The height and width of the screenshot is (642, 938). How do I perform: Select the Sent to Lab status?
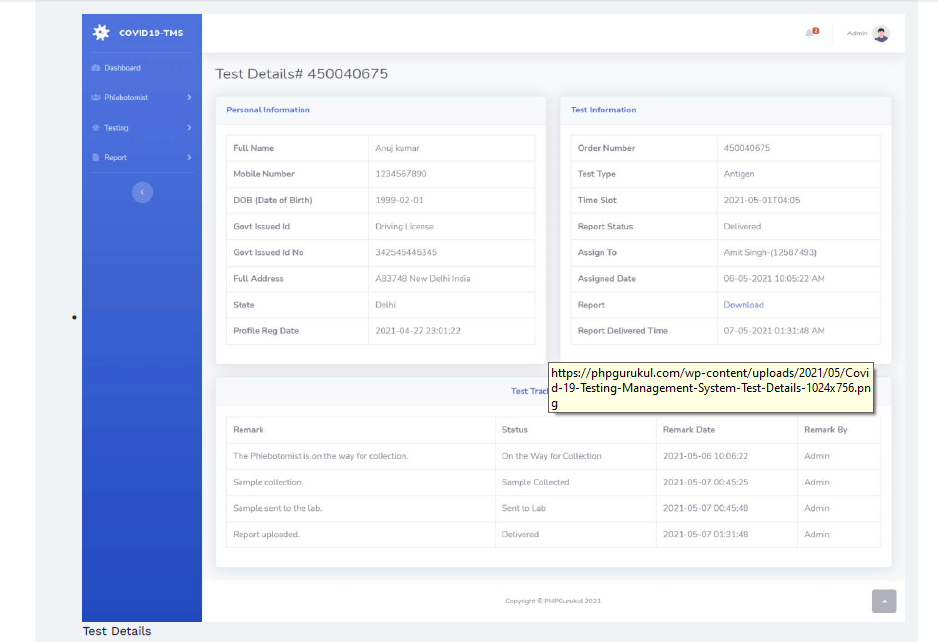(523, 508)
